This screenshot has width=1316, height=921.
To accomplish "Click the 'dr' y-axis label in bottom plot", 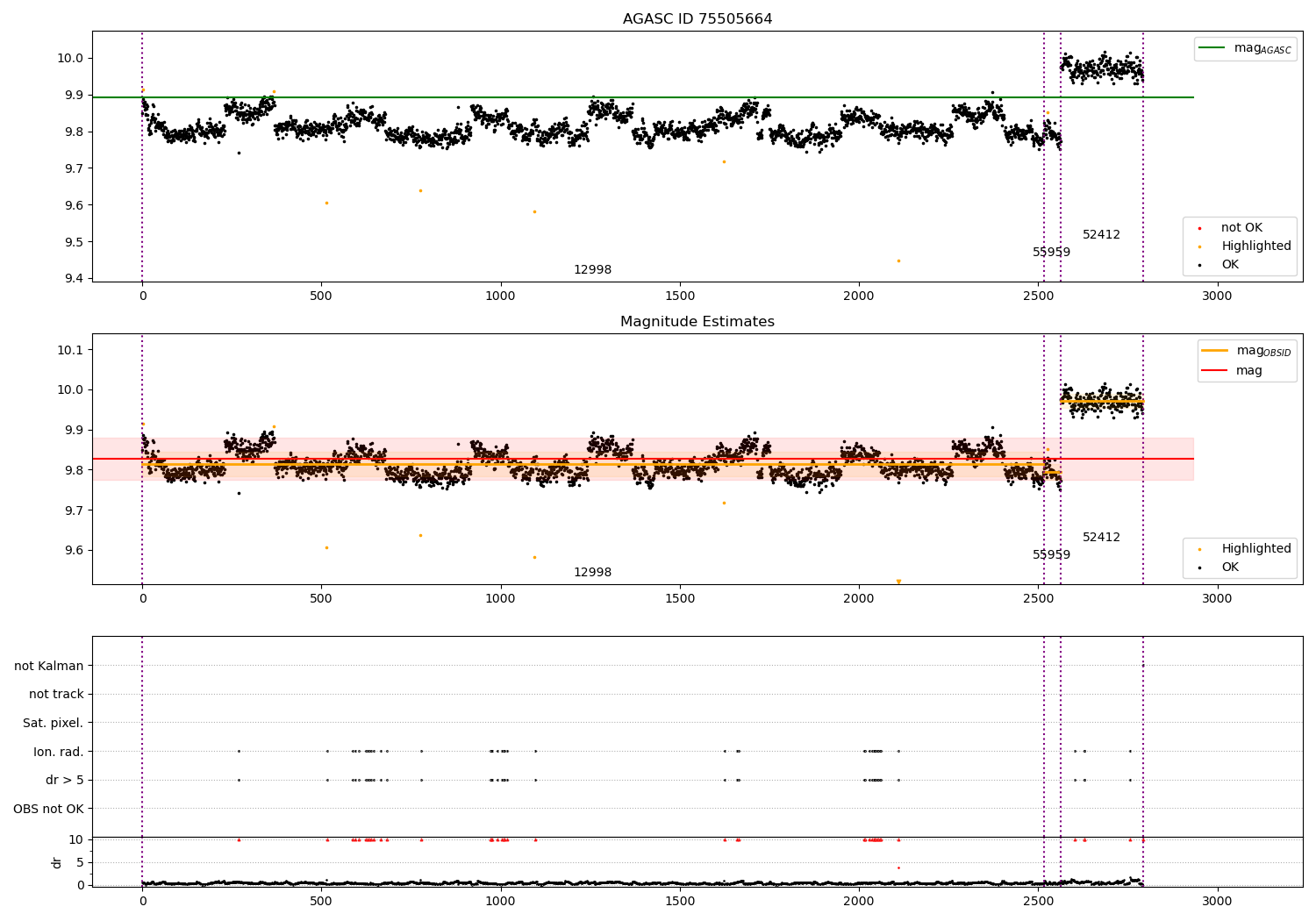I will tap(57, 862).
